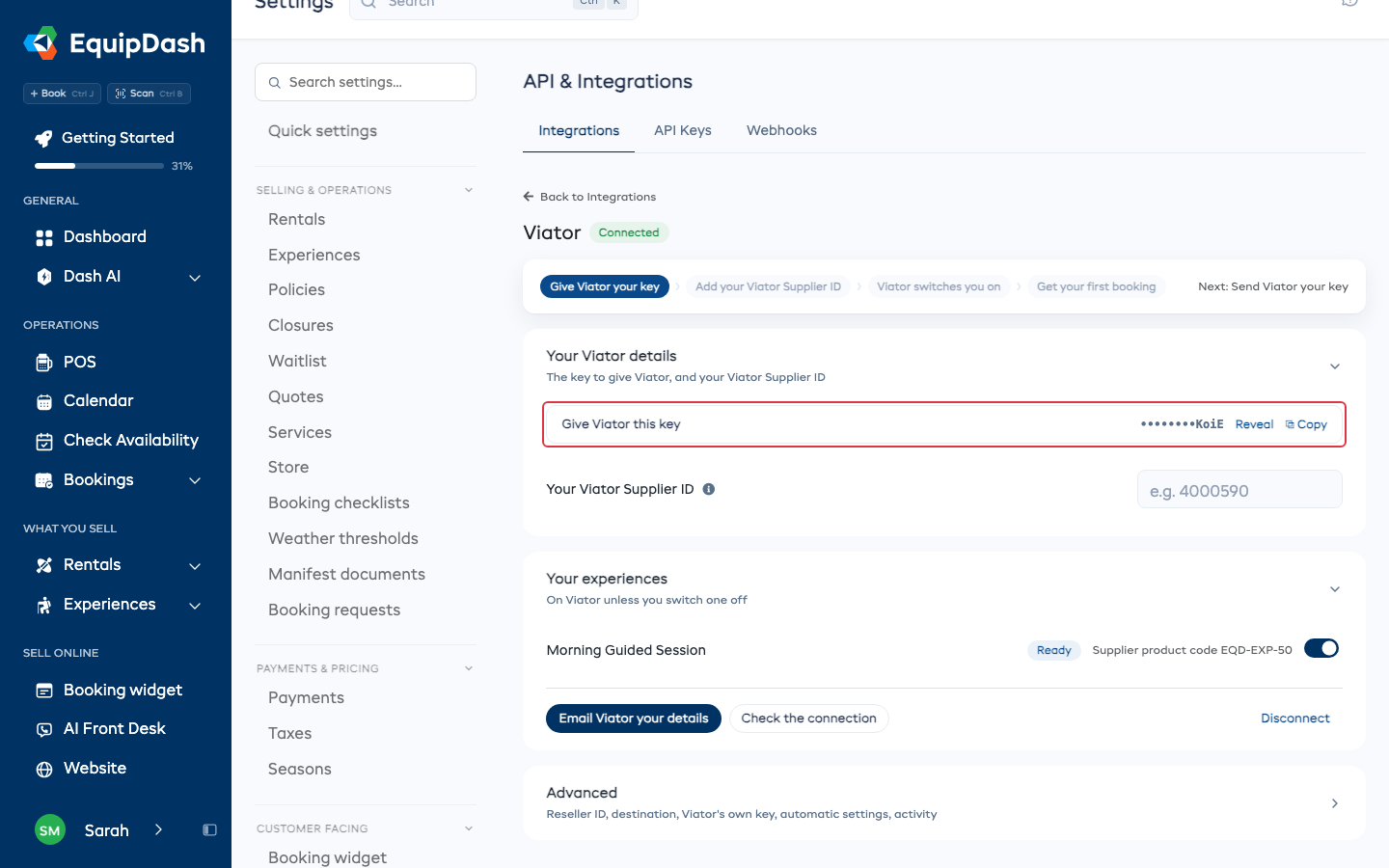This screenshot has width=1389, height=868.
Task: Click the Viator Supplier ID input field
Action: pos(1239,489)
